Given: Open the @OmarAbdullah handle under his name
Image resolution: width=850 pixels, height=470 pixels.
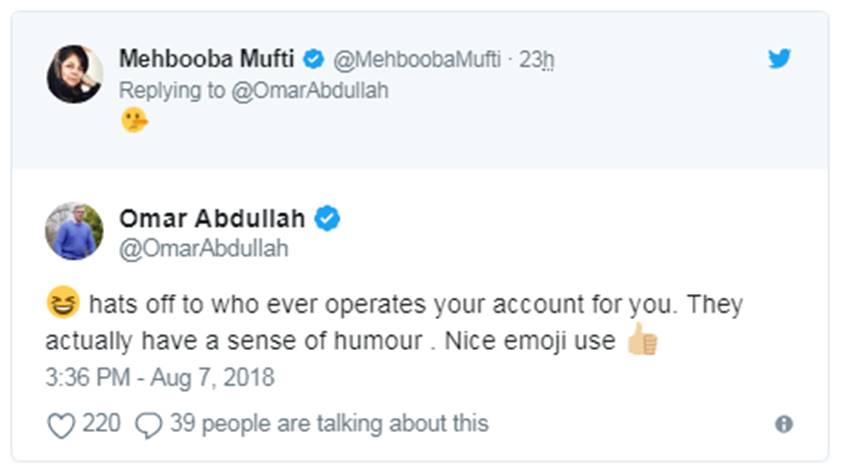Looking at the screenshot, I should [203, 249].
